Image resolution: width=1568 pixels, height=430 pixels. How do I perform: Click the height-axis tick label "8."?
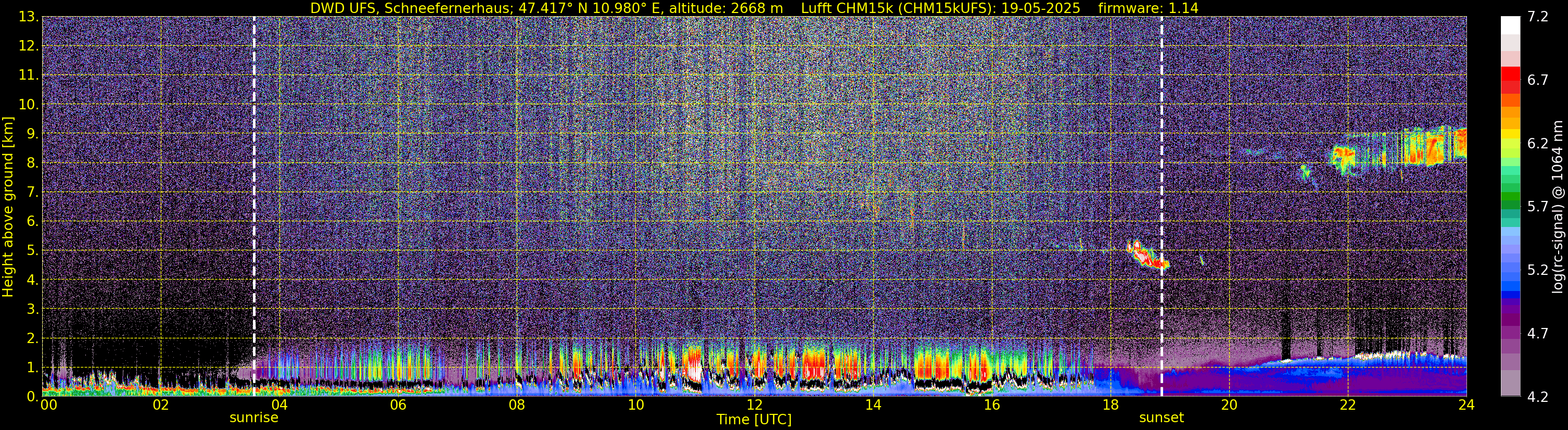point(33,162)
